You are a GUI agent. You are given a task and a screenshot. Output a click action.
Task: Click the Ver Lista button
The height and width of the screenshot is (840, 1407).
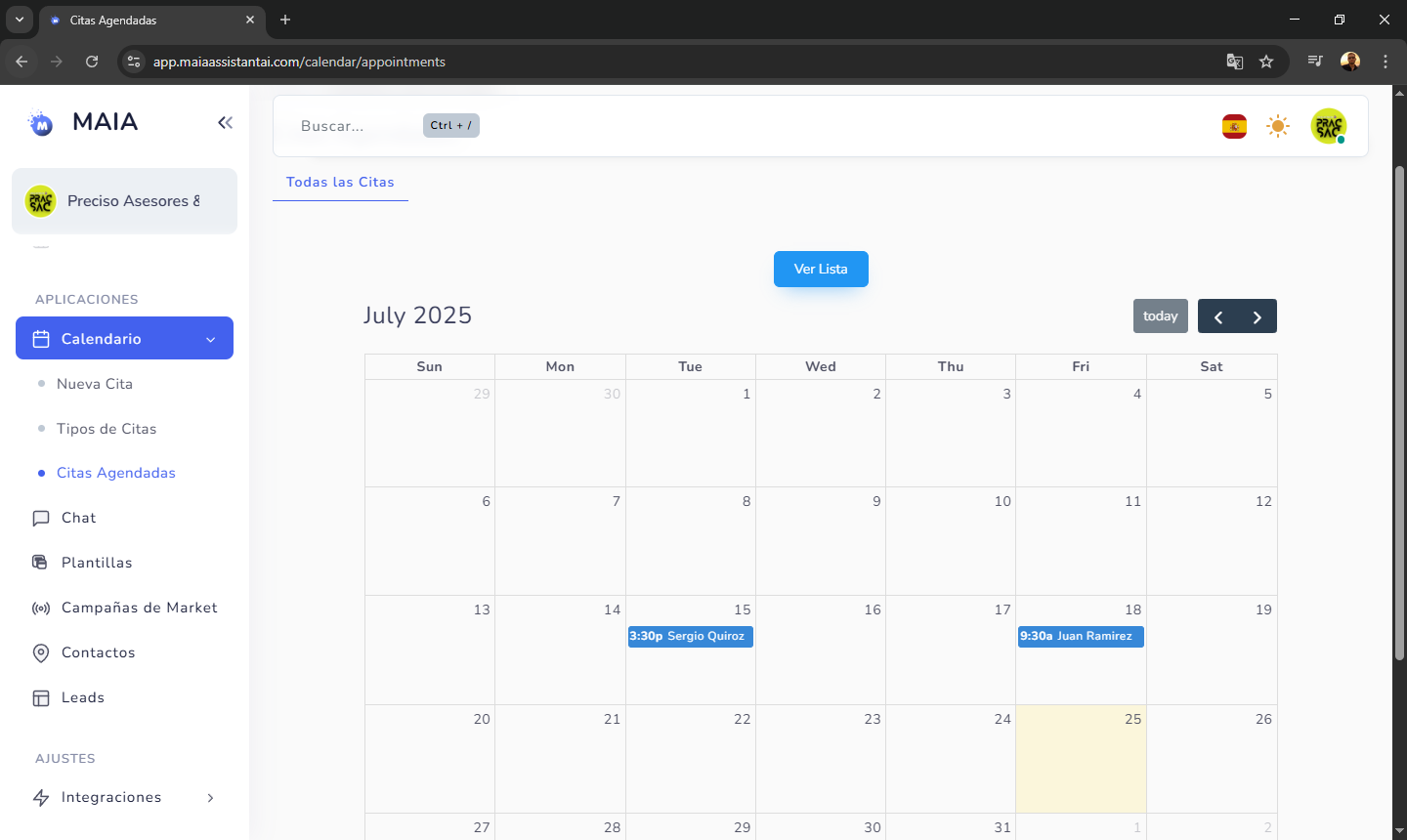[x=821, y=270]
